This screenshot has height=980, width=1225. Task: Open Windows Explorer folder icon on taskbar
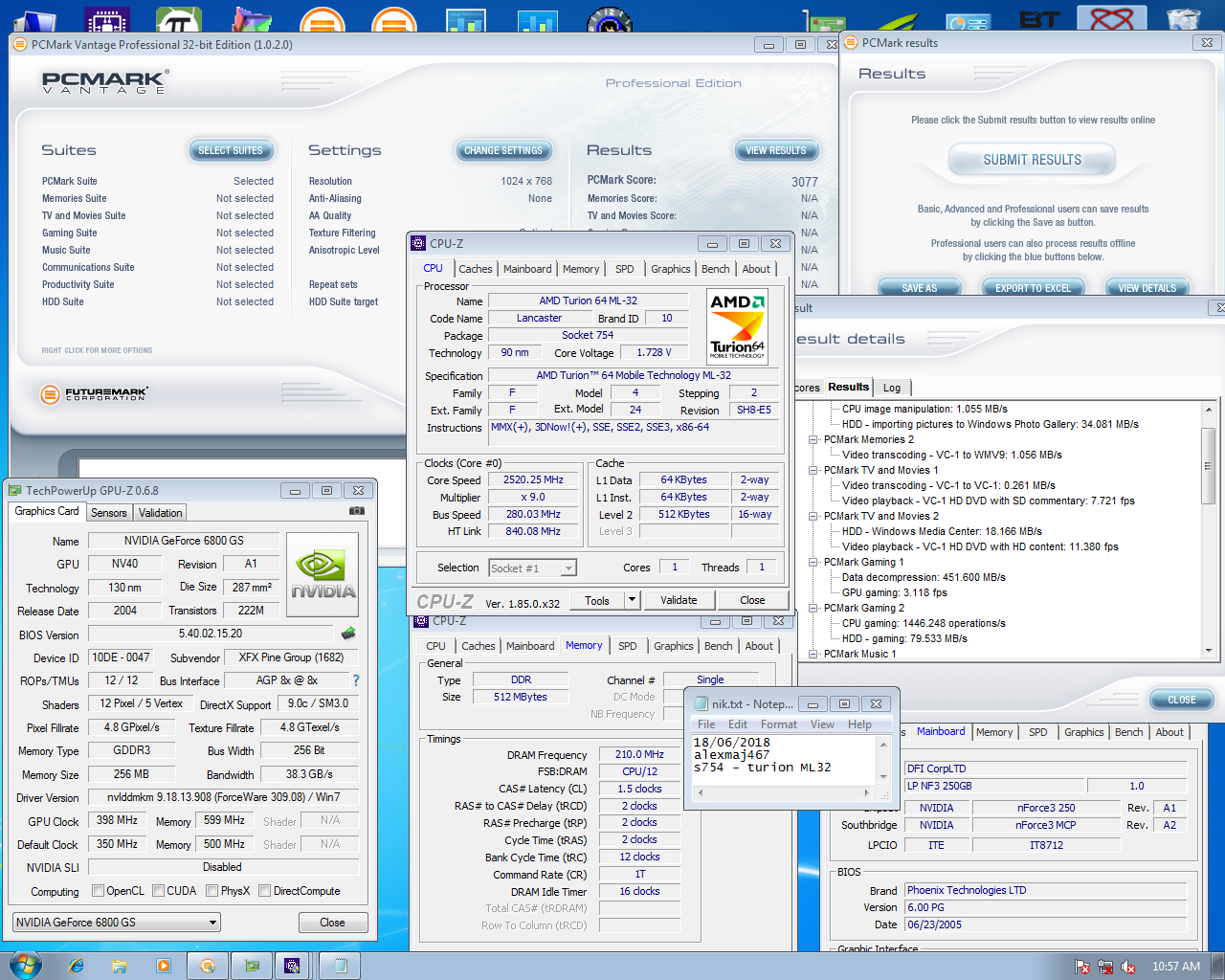click(121, 966)
